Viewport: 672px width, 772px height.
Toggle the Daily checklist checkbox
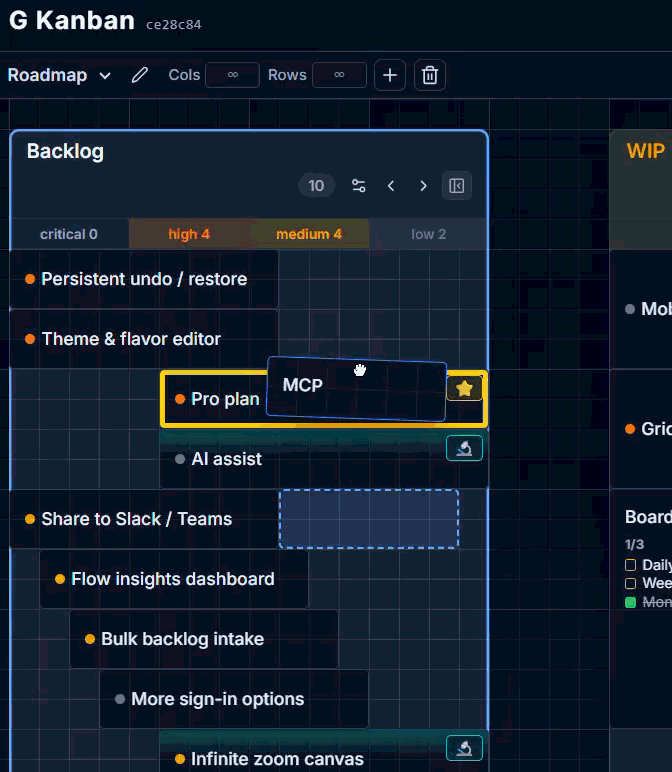630,565
